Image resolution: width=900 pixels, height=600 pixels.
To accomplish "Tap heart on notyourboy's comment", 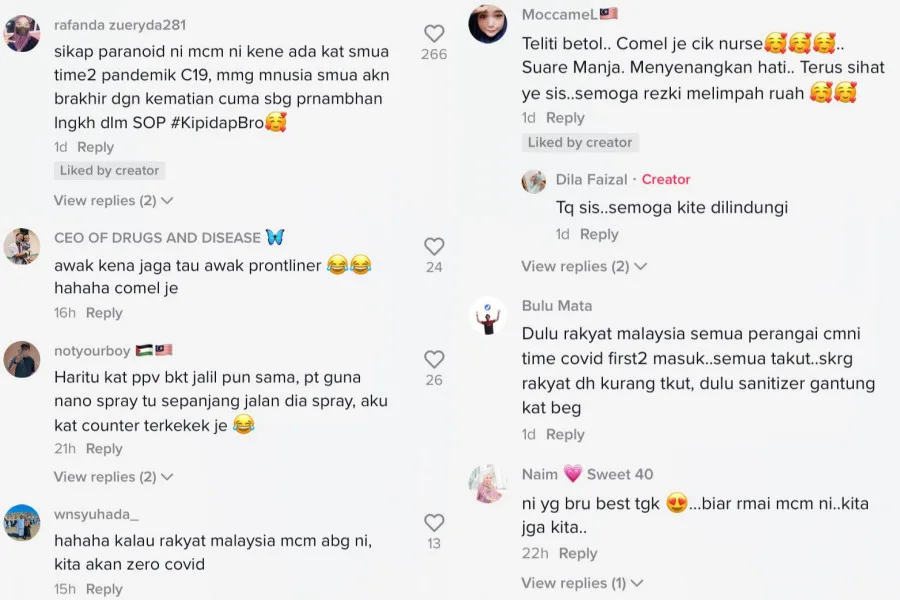I will pos(434,359).
